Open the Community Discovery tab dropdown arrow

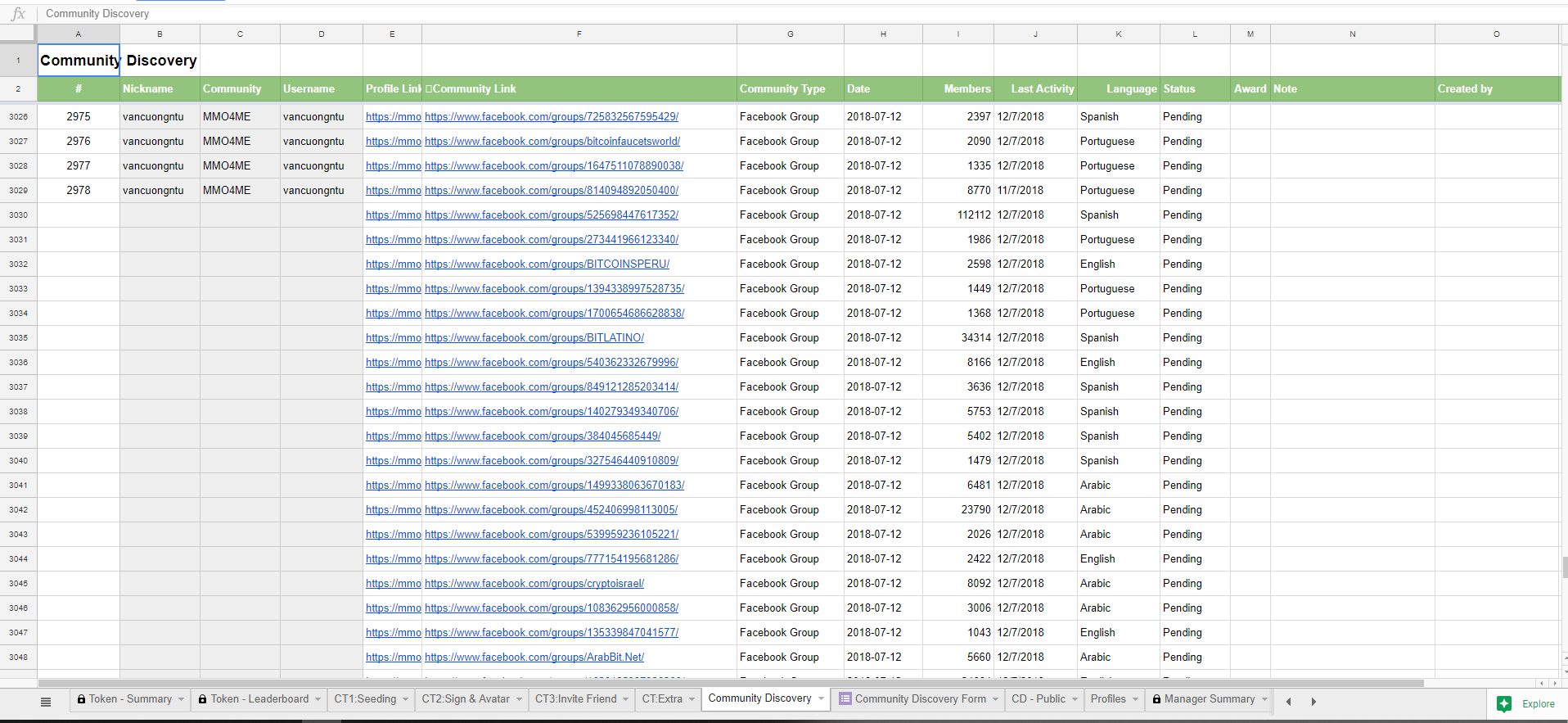tap(821, 698)
